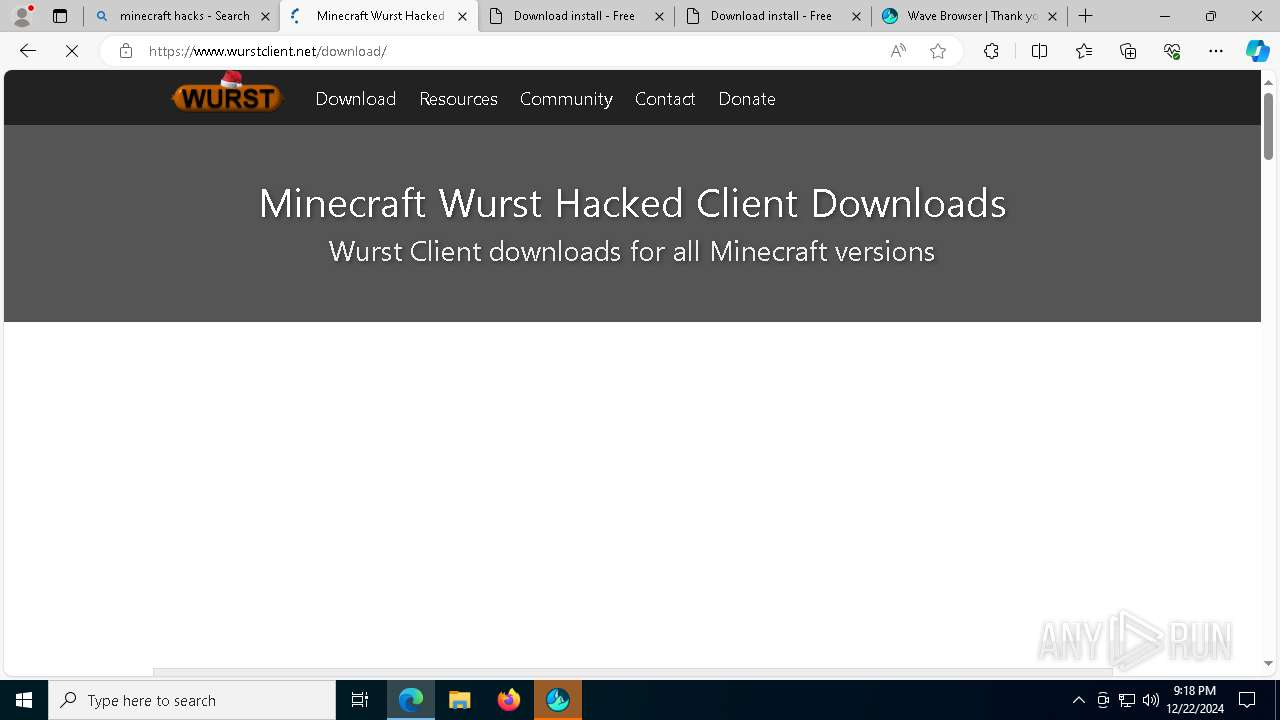Toggle Split screen view
1280x720 pixels.
[x=1039, y=51]
